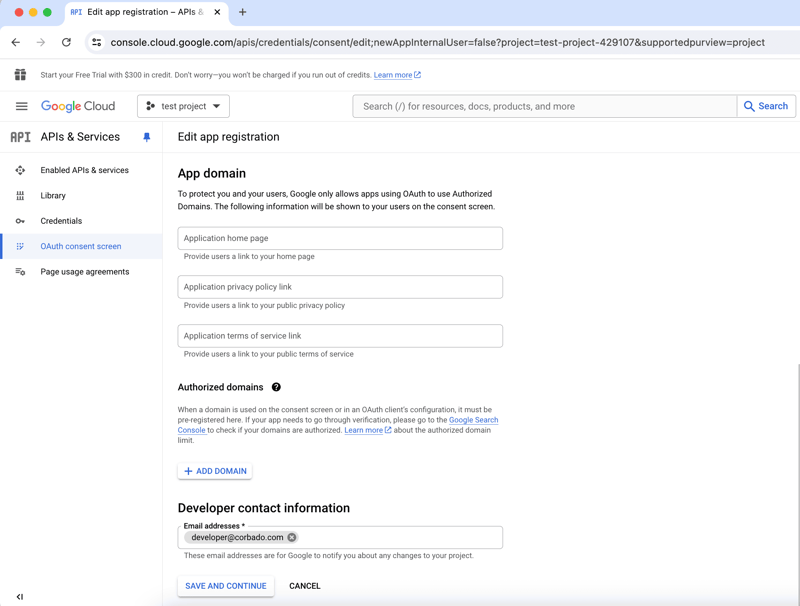Click the Enabled APIs & services icon

point(20,170)
